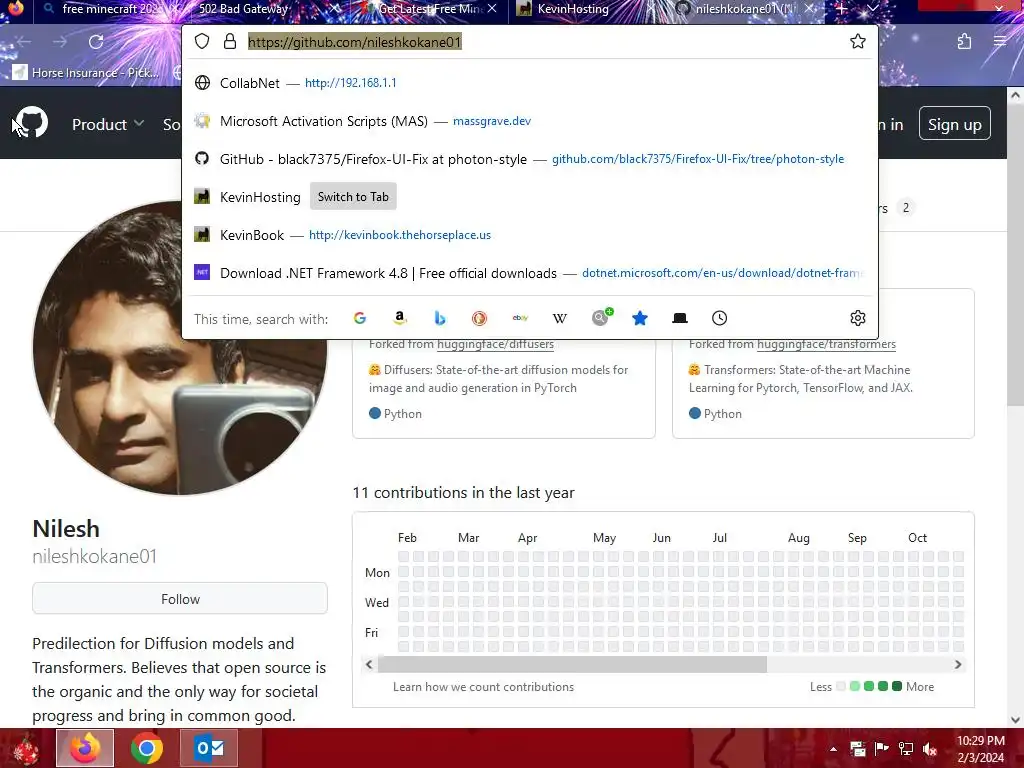Click the site security padlock icon
Image resolution: width=1024 pixels, height=768 pixels.
click(230, 42)
